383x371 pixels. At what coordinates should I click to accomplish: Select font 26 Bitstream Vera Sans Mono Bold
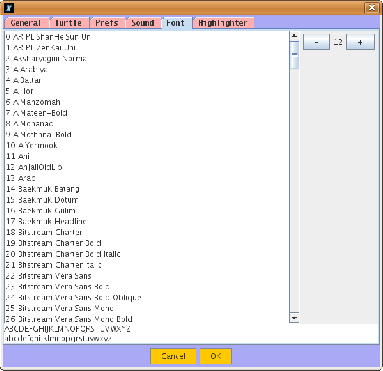coord(147,318)
